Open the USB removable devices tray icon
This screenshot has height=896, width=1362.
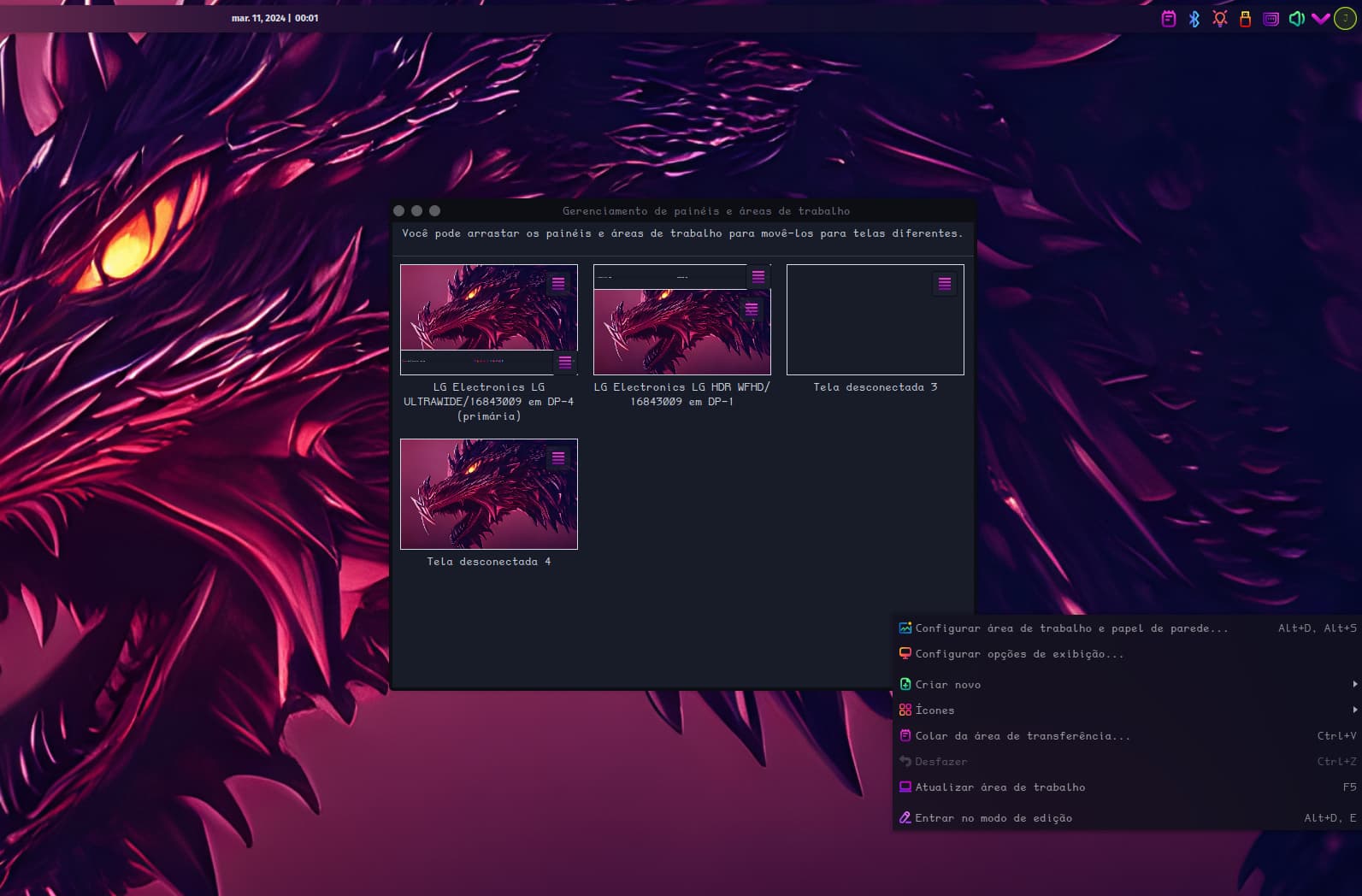(1246, 19)
